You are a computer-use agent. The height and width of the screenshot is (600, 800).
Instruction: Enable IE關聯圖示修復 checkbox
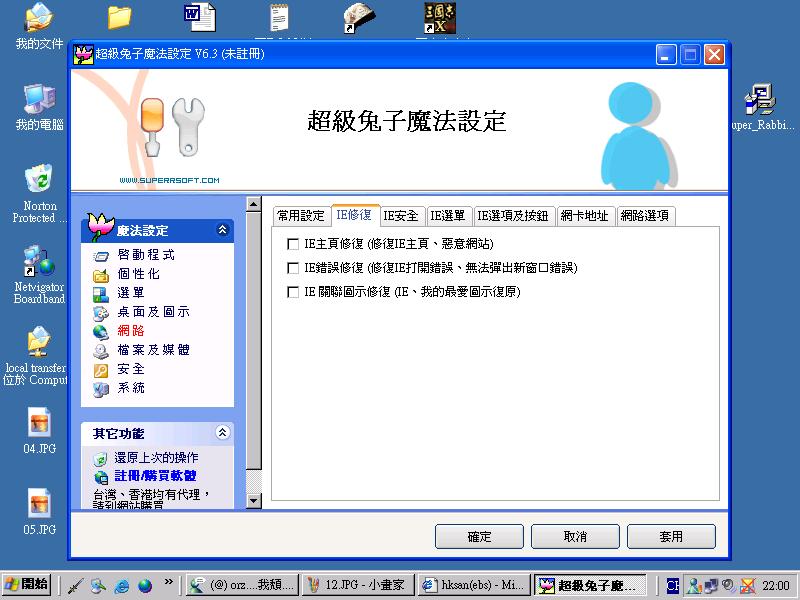293,292
